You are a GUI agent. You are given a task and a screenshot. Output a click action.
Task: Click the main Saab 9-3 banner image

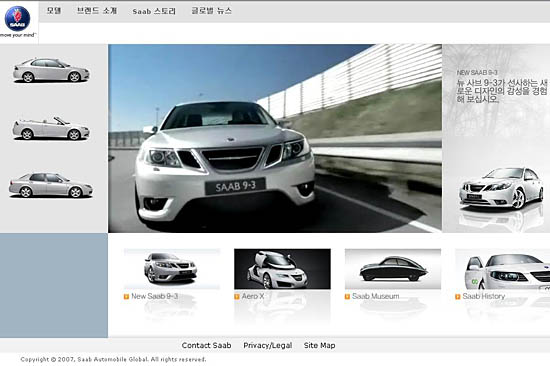pos(275,138)
